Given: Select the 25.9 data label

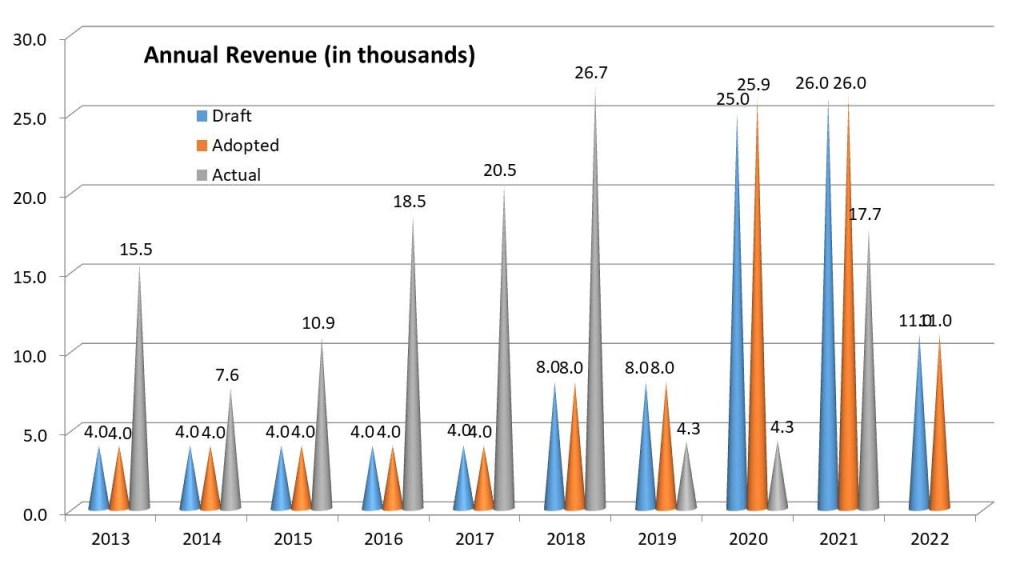Looking at the screenshot, I should 768,84.
